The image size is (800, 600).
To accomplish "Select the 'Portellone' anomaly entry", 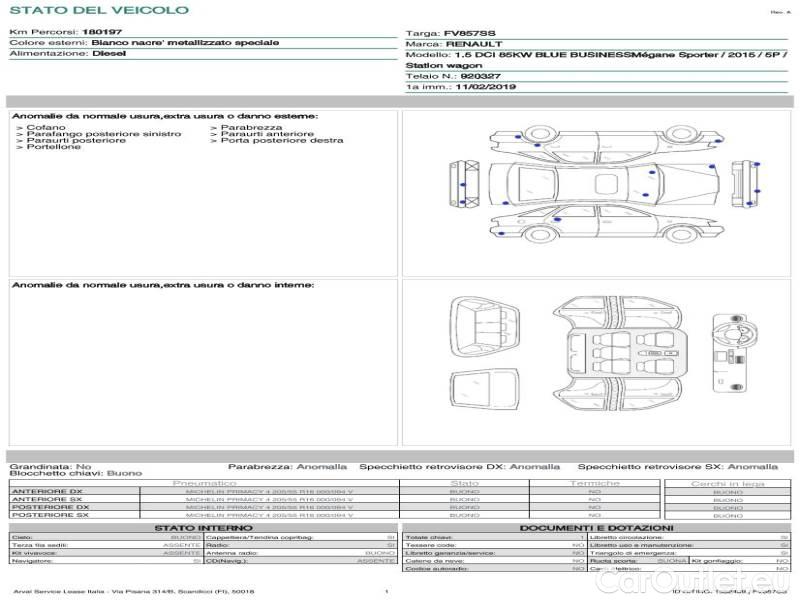I will (54, 146).
